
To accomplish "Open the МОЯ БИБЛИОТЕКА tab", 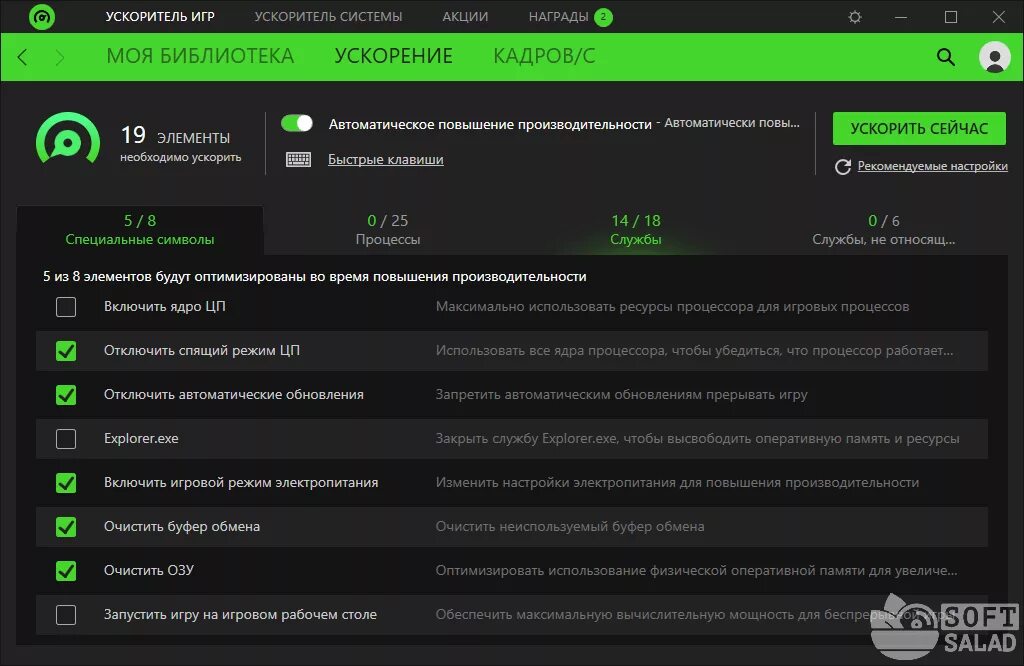I will click(201, 57).
